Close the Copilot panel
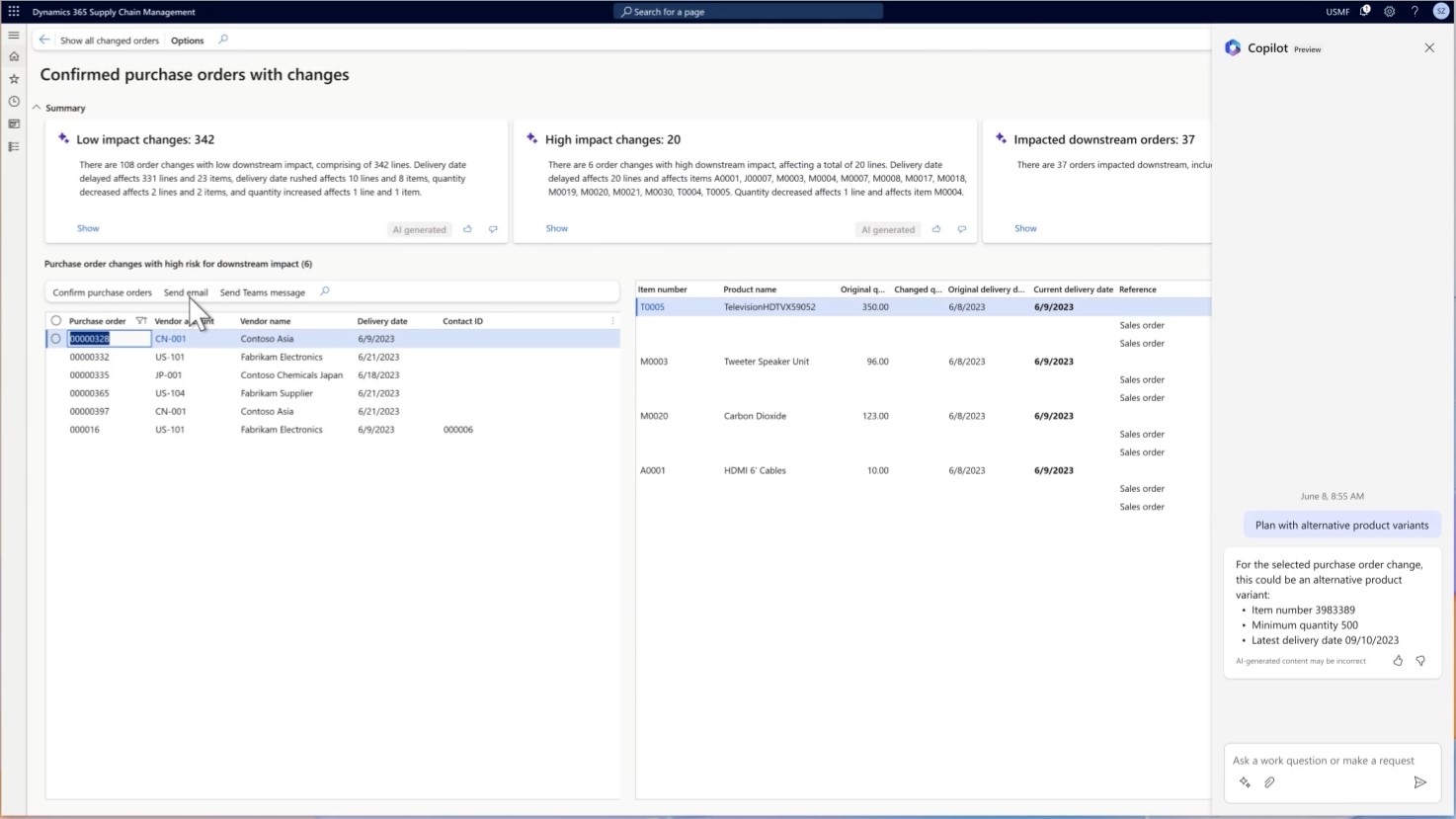 point(1429,47)
